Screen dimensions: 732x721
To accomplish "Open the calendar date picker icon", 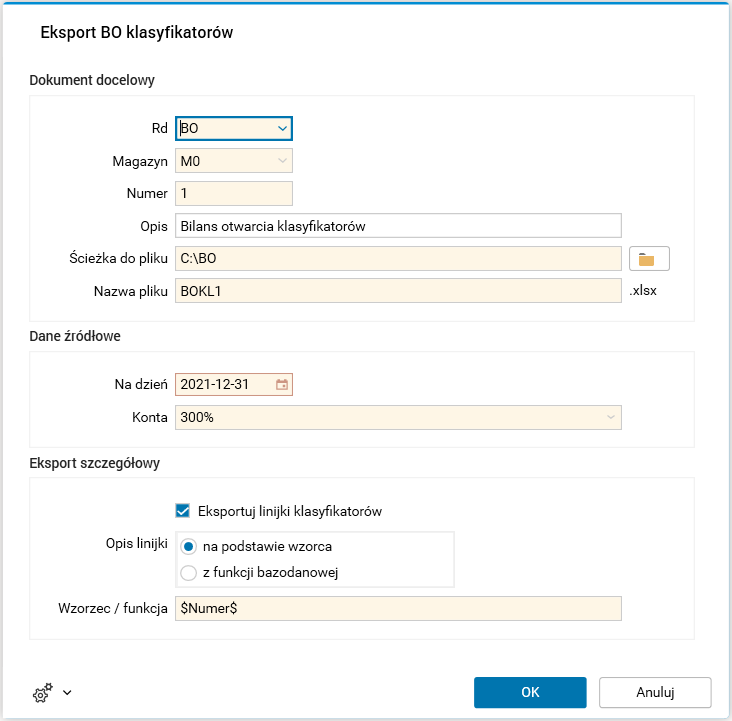I will pos(282,384).
